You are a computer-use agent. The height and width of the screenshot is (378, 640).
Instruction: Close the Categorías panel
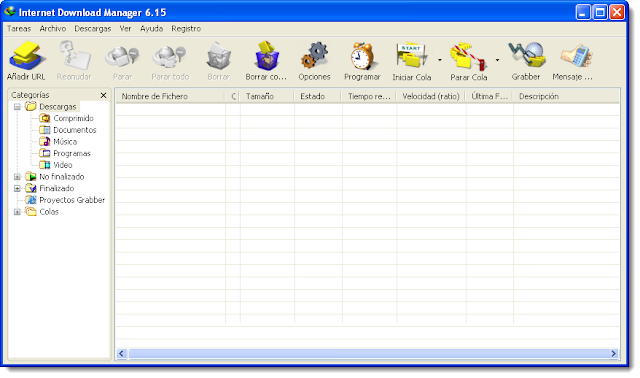(103, 95)
